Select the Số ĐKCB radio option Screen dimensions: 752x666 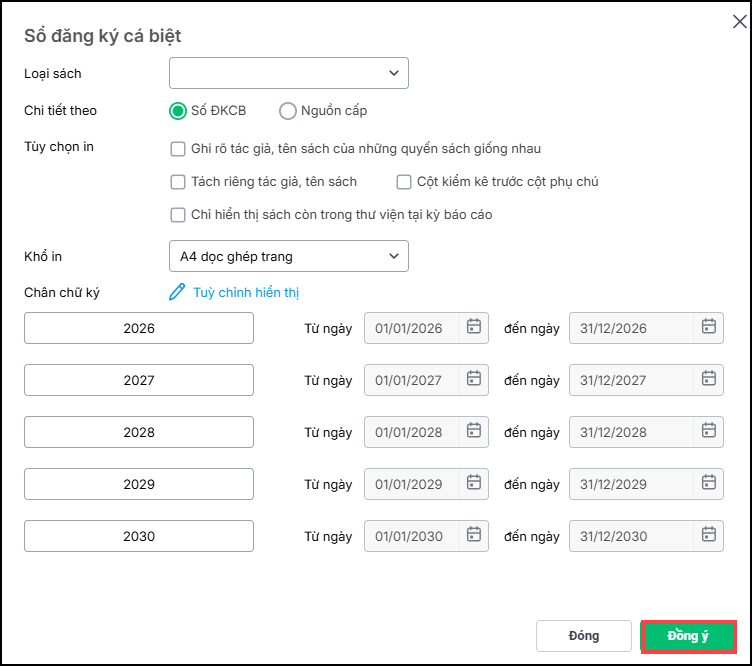click(x=178, y=111)
